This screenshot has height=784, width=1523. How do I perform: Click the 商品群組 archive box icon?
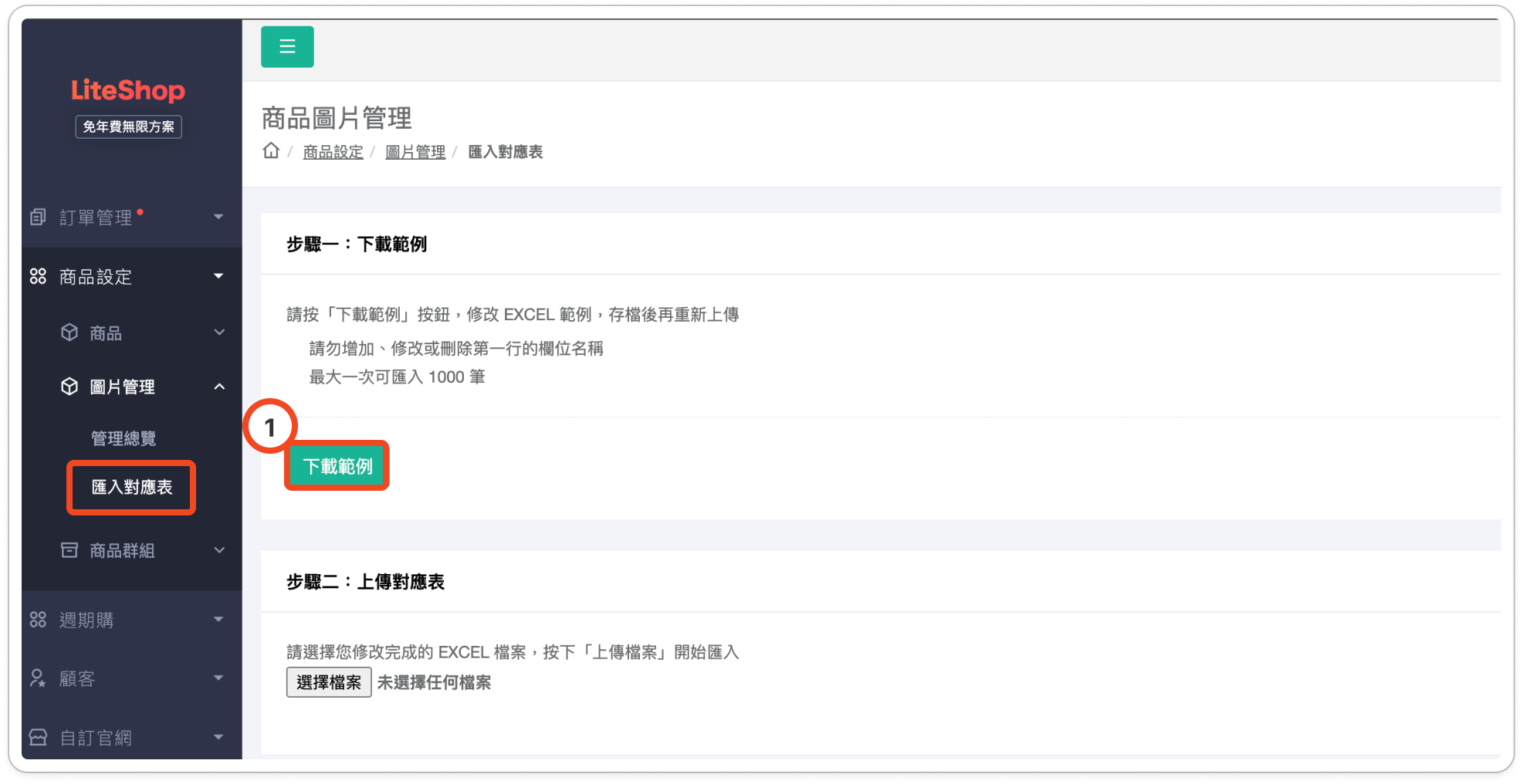pyautogui.click(x=69, y=550)
